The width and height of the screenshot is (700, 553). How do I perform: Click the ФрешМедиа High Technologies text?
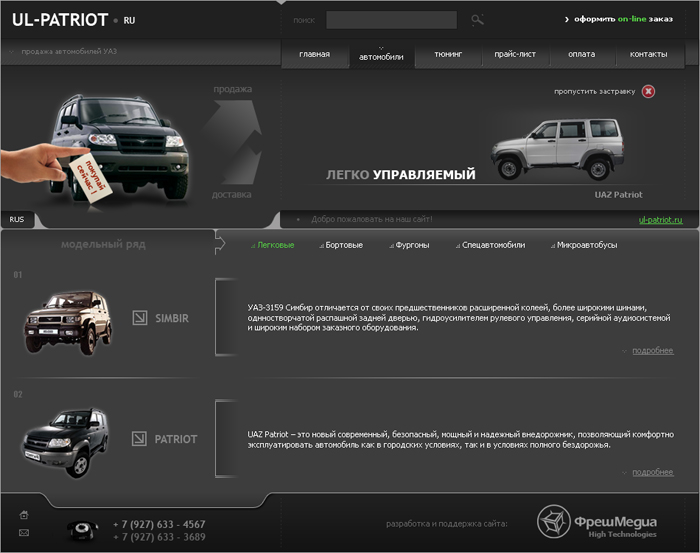click(x=616, y=526)
